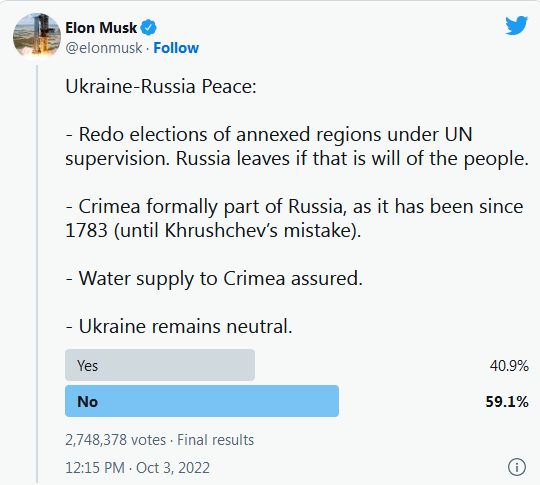Image resolution: width=540 pixels, height=485 pixels.
Task: Click the Final results label
Action: [215, 440]
